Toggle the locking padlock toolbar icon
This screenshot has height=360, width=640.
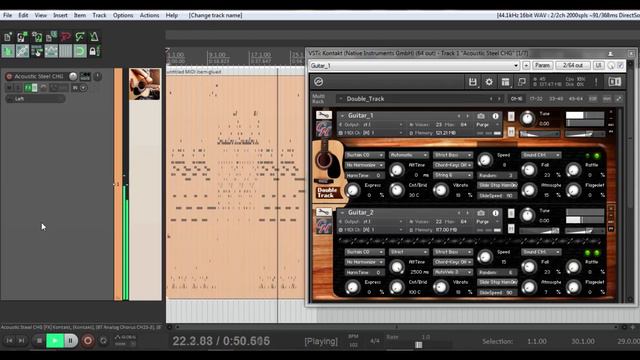[93, 51]
